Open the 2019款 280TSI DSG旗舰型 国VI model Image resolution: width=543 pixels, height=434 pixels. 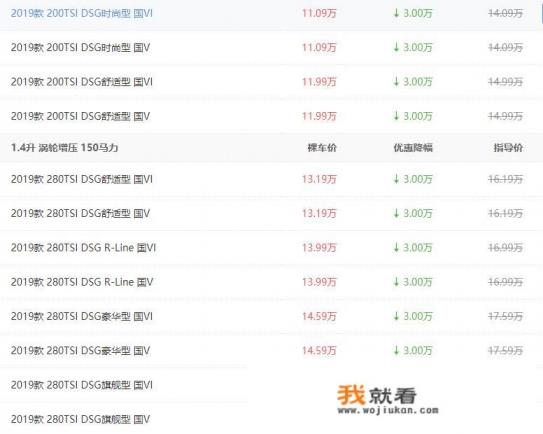pyautogui.click(x=82, y=385)
